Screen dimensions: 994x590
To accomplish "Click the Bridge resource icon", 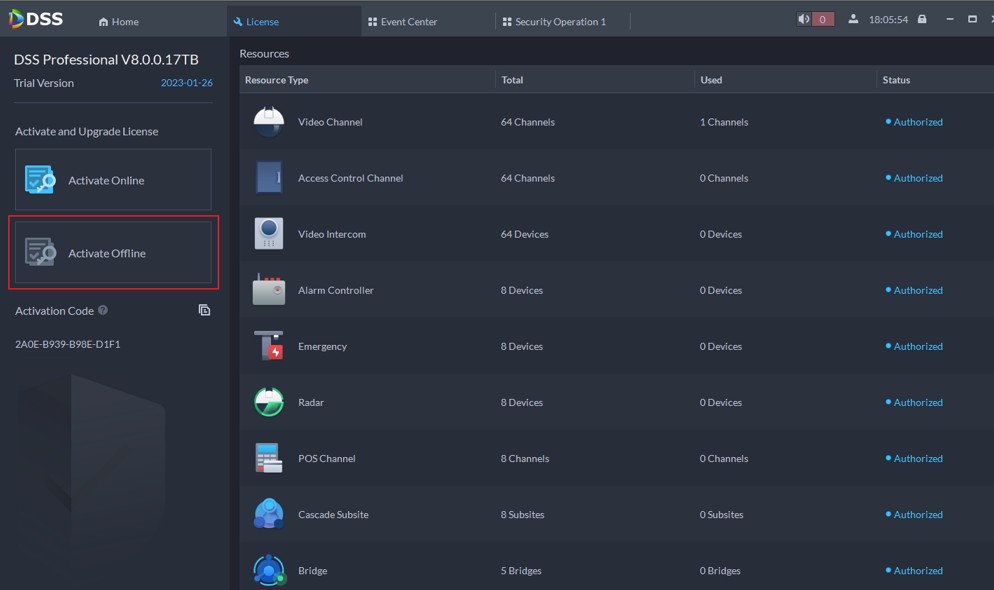I will 268,570.
